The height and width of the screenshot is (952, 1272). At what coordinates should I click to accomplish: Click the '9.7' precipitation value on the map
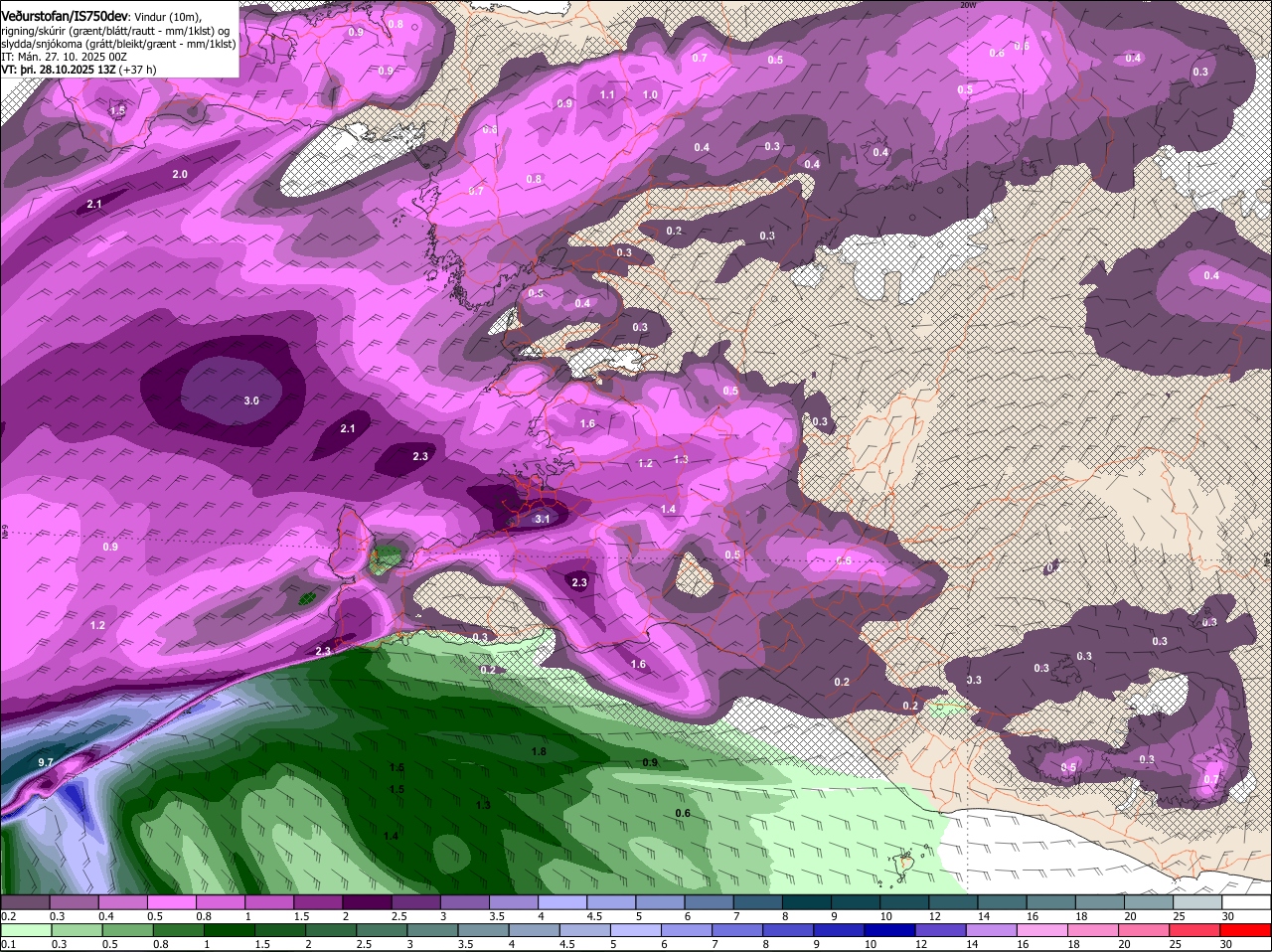pos(46,762)
